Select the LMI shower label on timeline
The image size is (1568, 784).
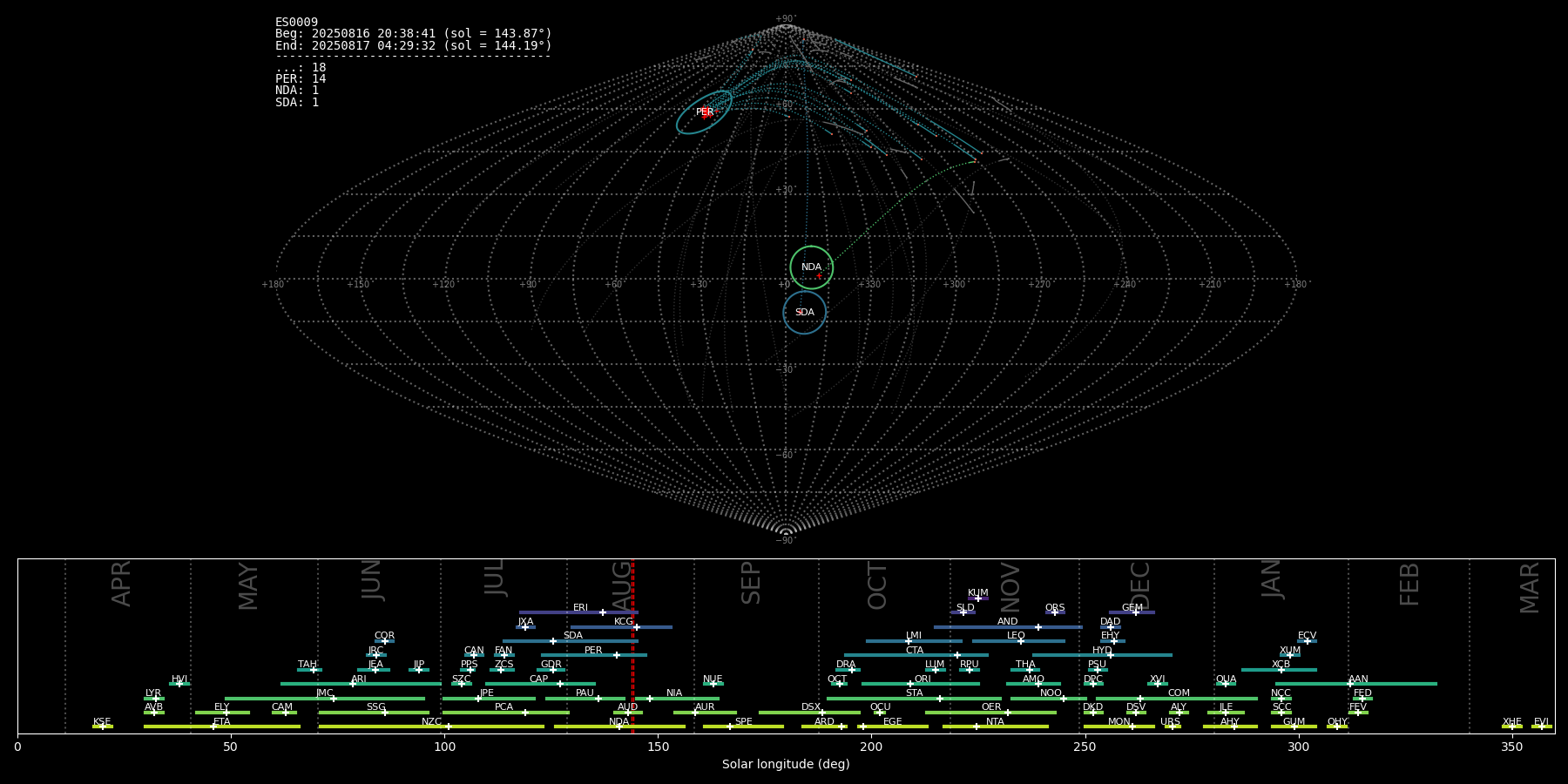914,636
